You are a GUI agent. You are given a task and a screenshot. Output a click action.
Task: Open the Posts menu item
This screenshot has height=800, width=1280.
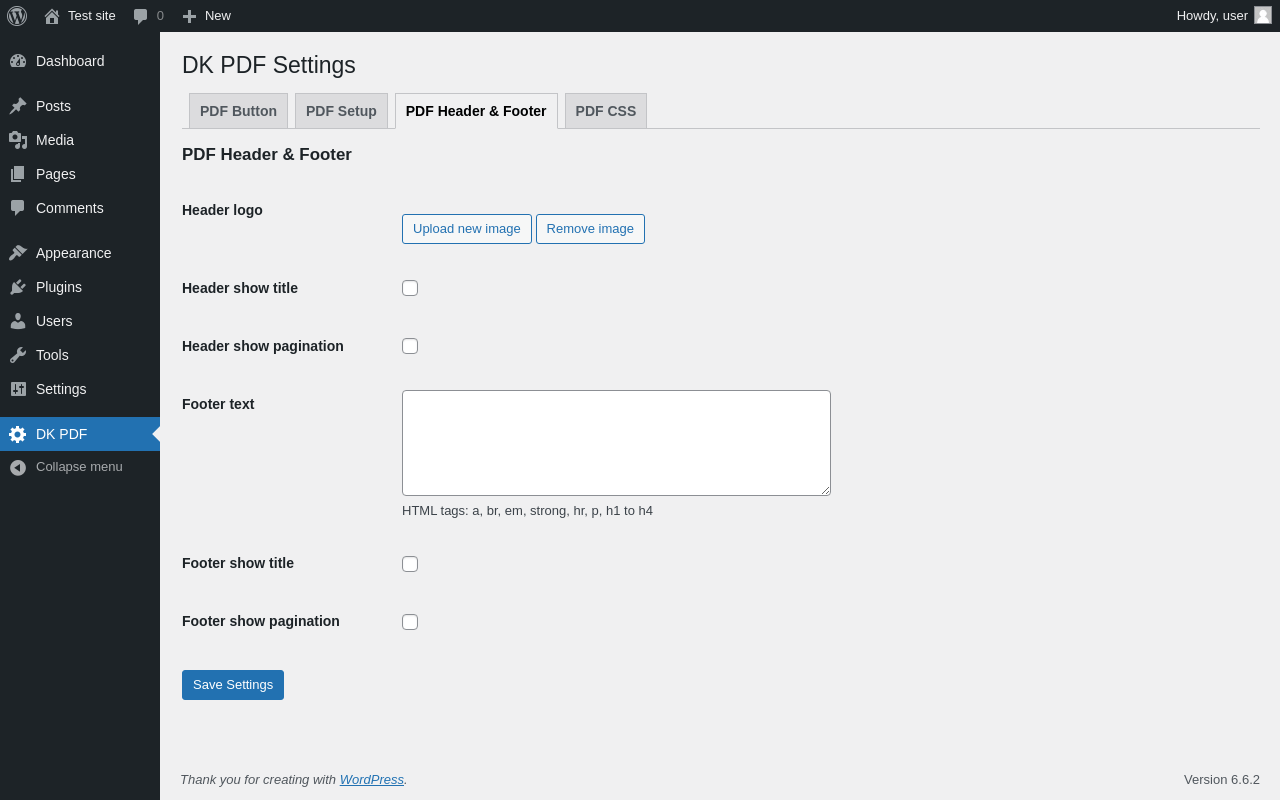tap(80, 106)
